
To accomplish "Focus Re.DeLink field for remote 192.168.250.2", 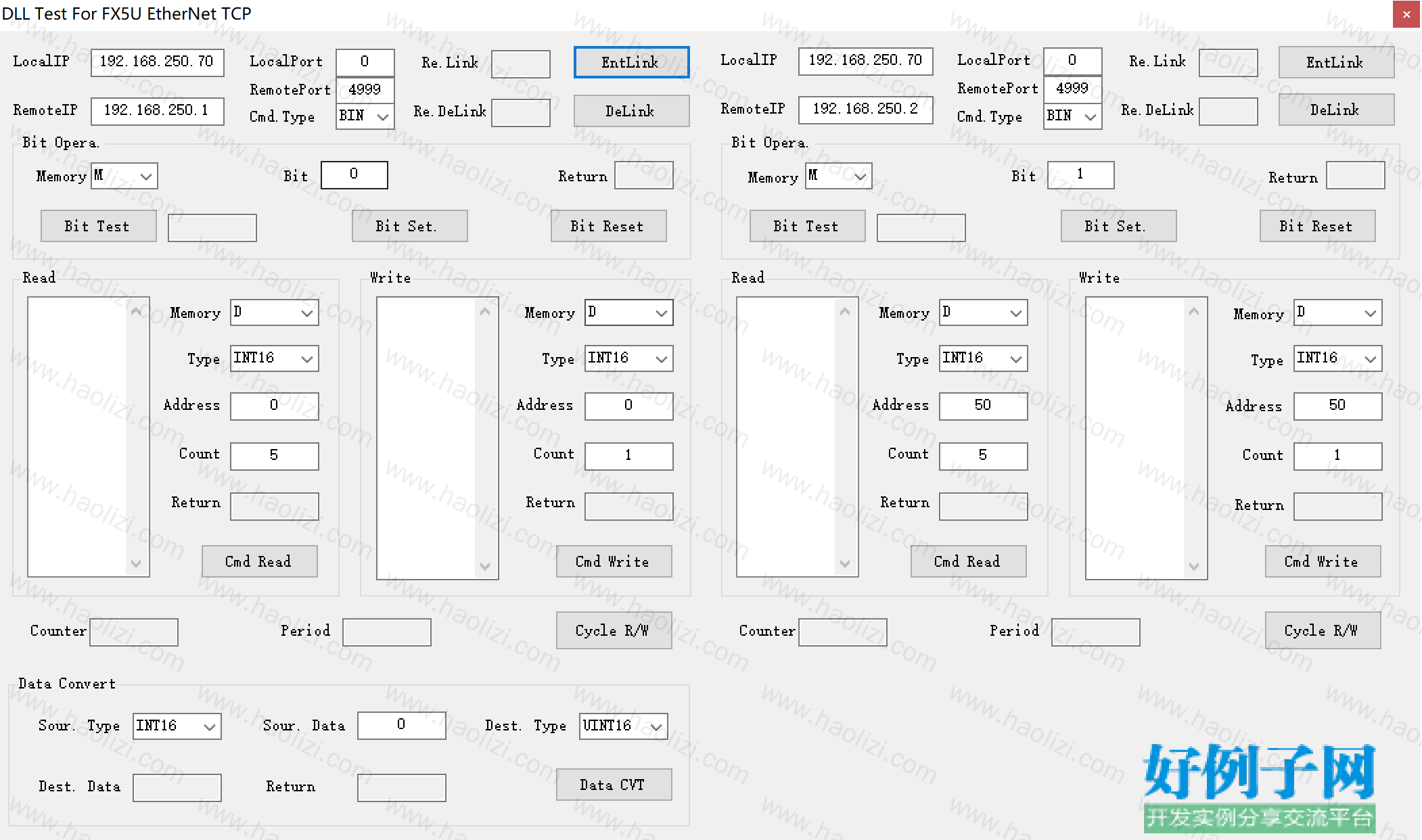I will click(x=1228, y=111).
